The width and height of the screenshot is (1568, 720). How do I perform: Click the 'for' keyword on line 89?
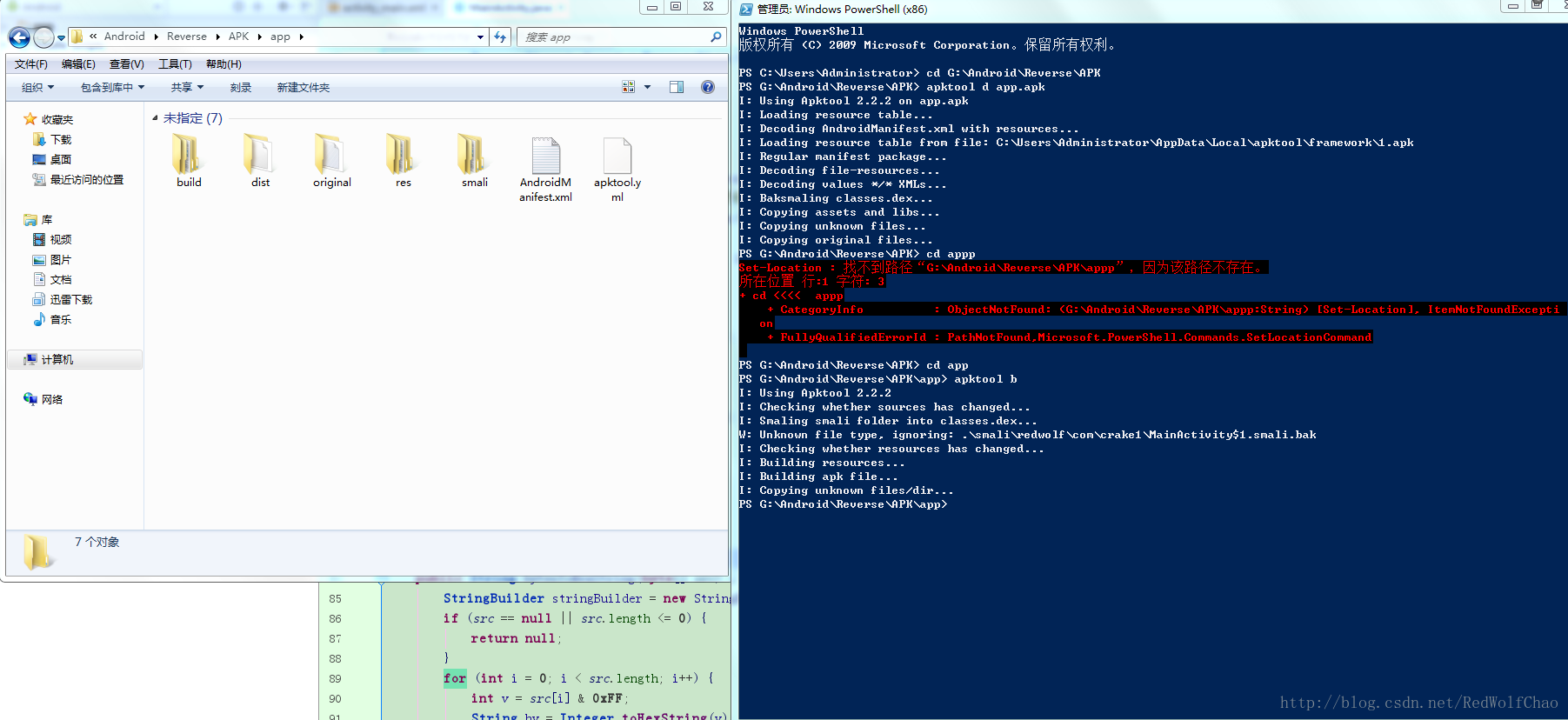pyautogui.click(x=455, y=678)
